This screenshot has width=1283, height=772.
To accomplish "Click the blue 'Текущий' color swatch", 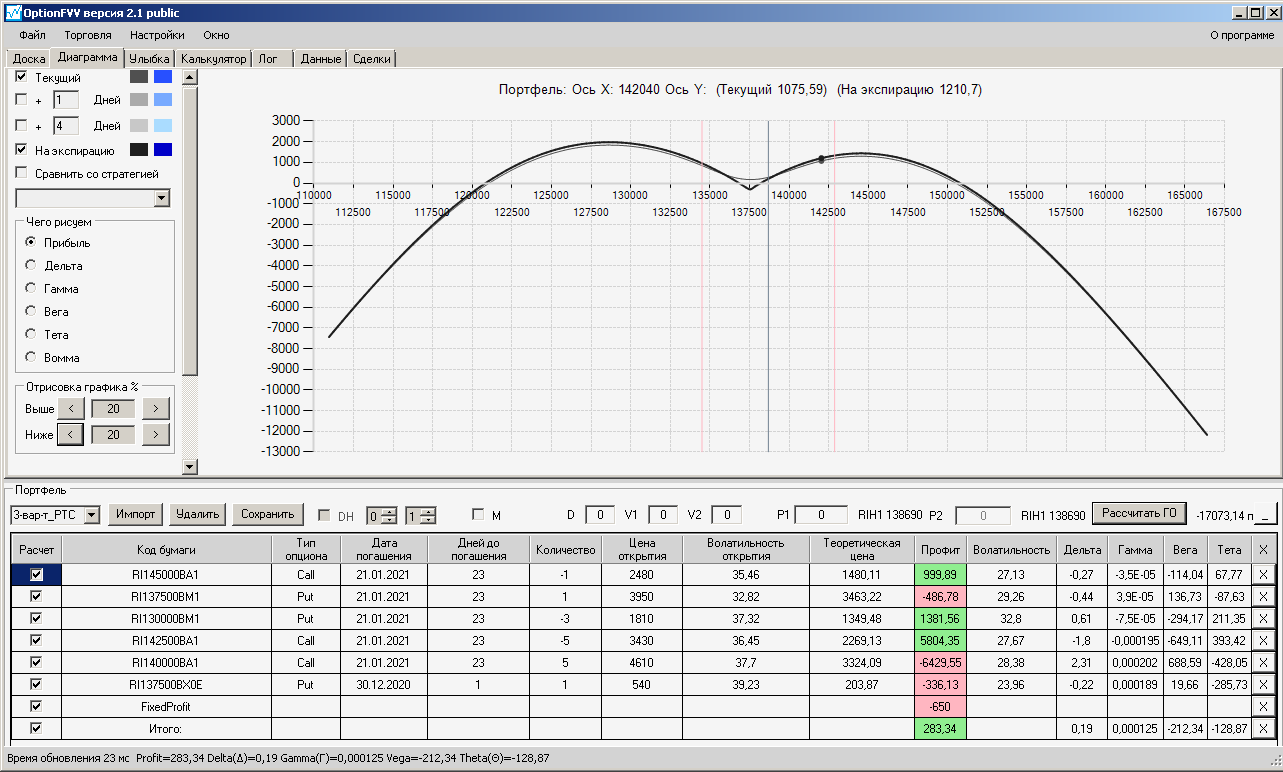I will (x=162, y=77).
